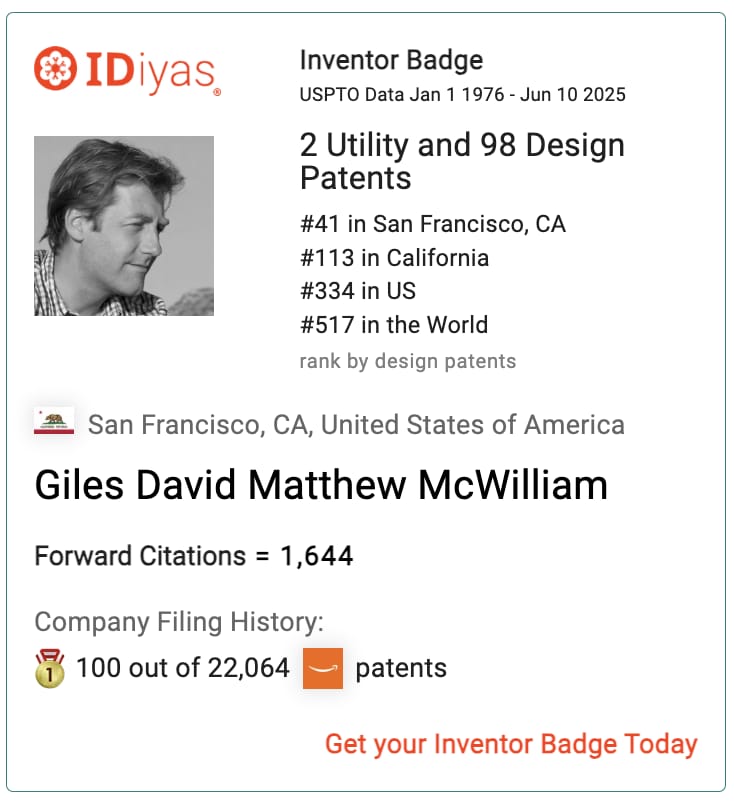
Task: Click the Company Filing History label
Action: (179, 621)
